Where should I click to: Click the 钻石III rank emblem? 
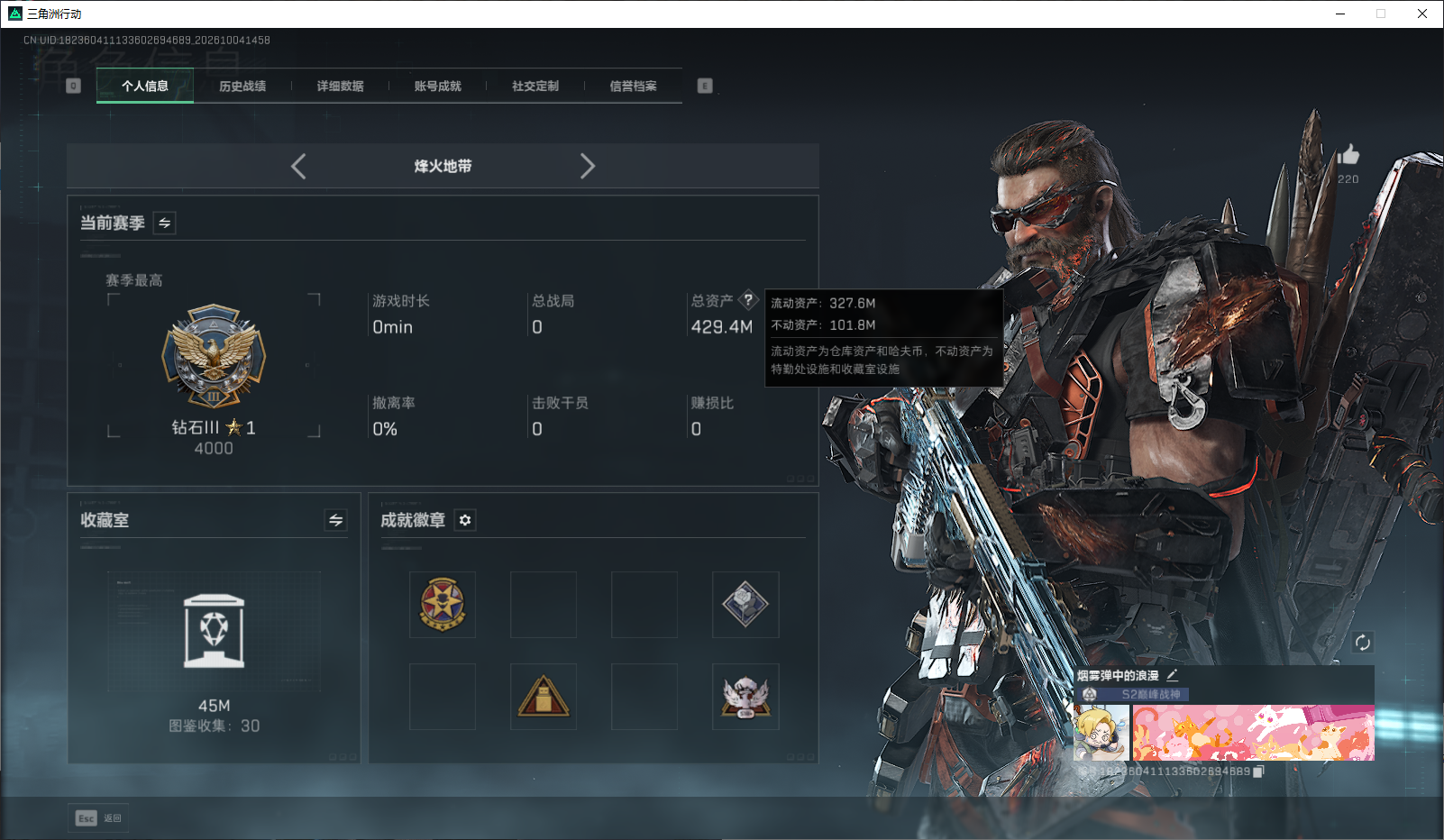214,356
